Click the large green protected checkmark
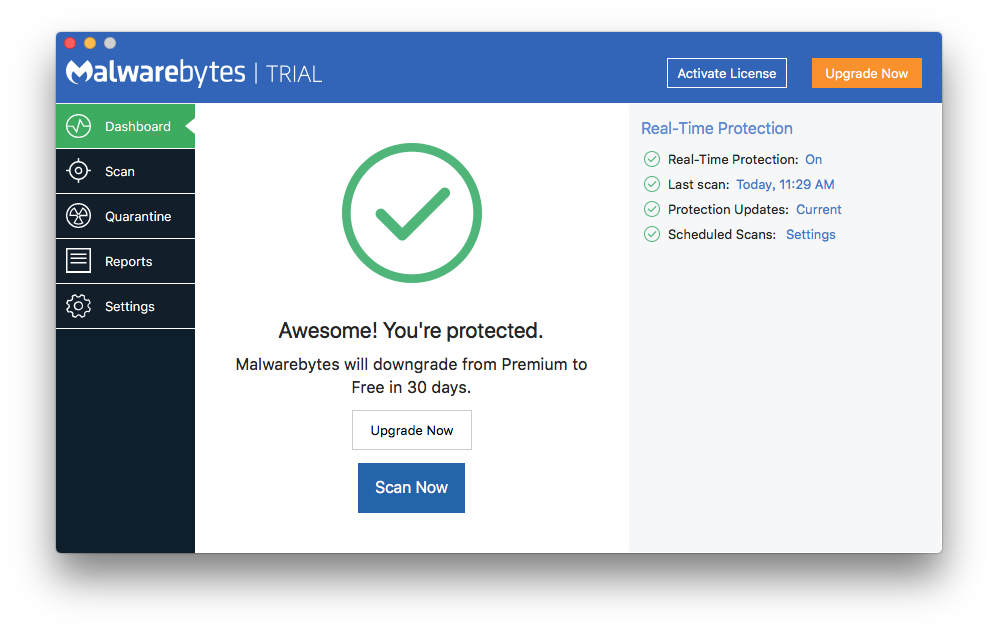998x633 pixels. 412,212
